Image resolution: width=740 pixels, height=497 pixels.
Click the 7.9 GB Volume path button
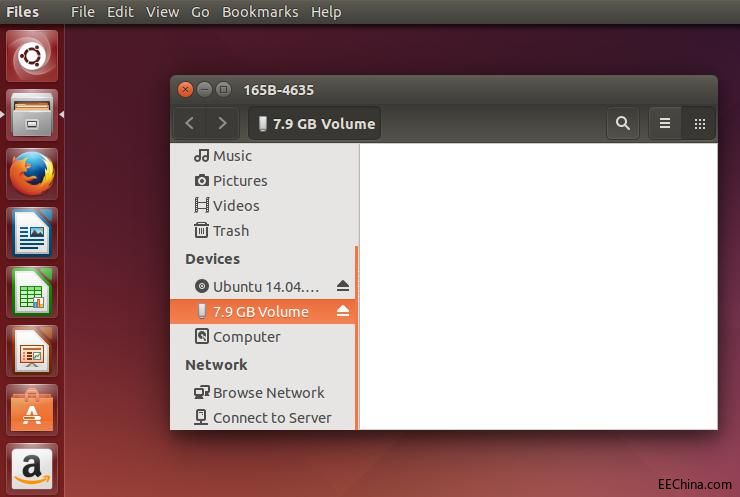coord(314,123)
